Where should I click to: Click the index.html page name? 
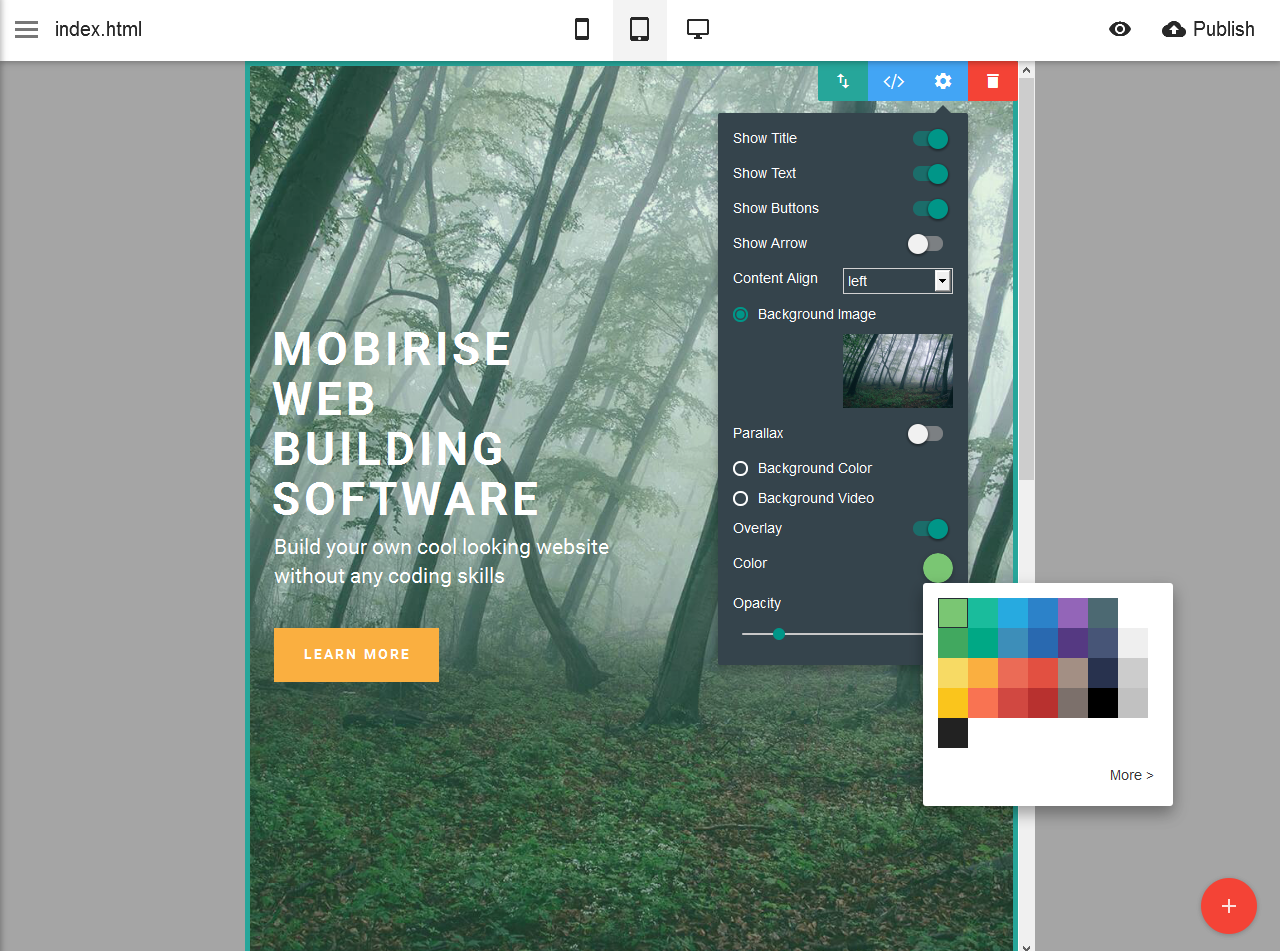point(98,29)
